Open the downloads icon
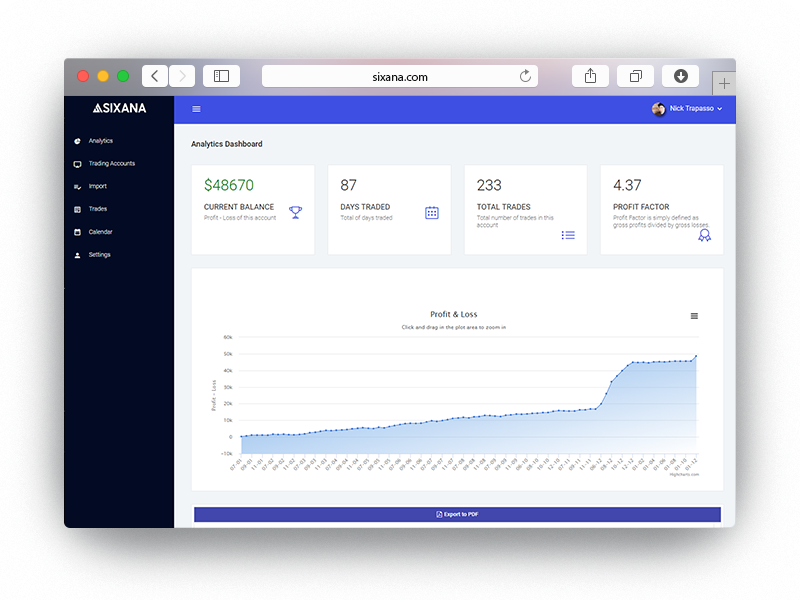Viewport: 800px width, 600px height. click(x=681, y=77)
